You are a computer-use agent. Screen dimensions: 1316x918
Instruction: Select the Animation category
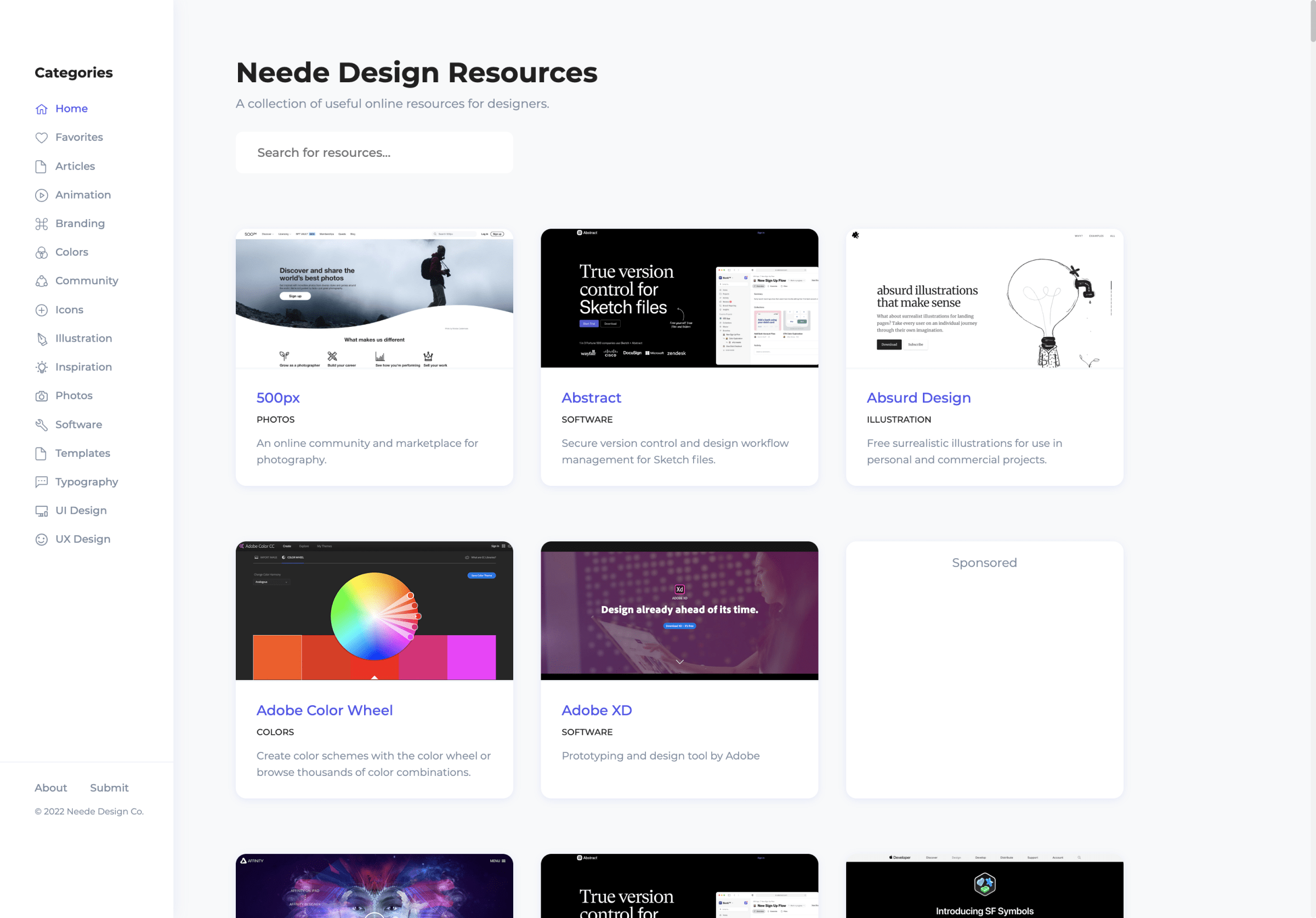83,194
